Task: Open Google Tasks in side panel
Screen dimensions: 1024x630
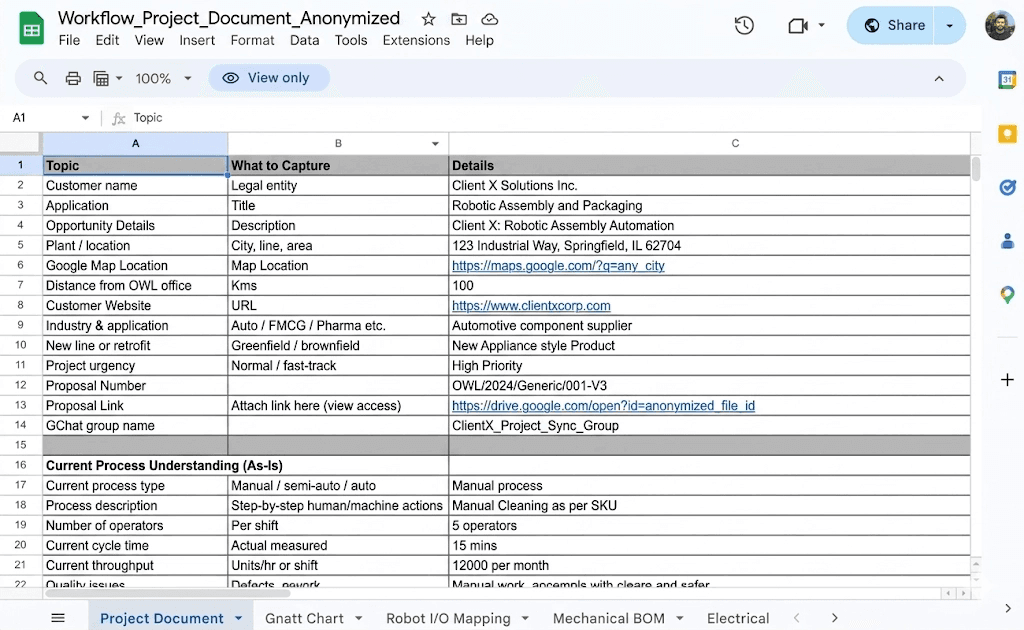Action: (x=1007, y=187)
